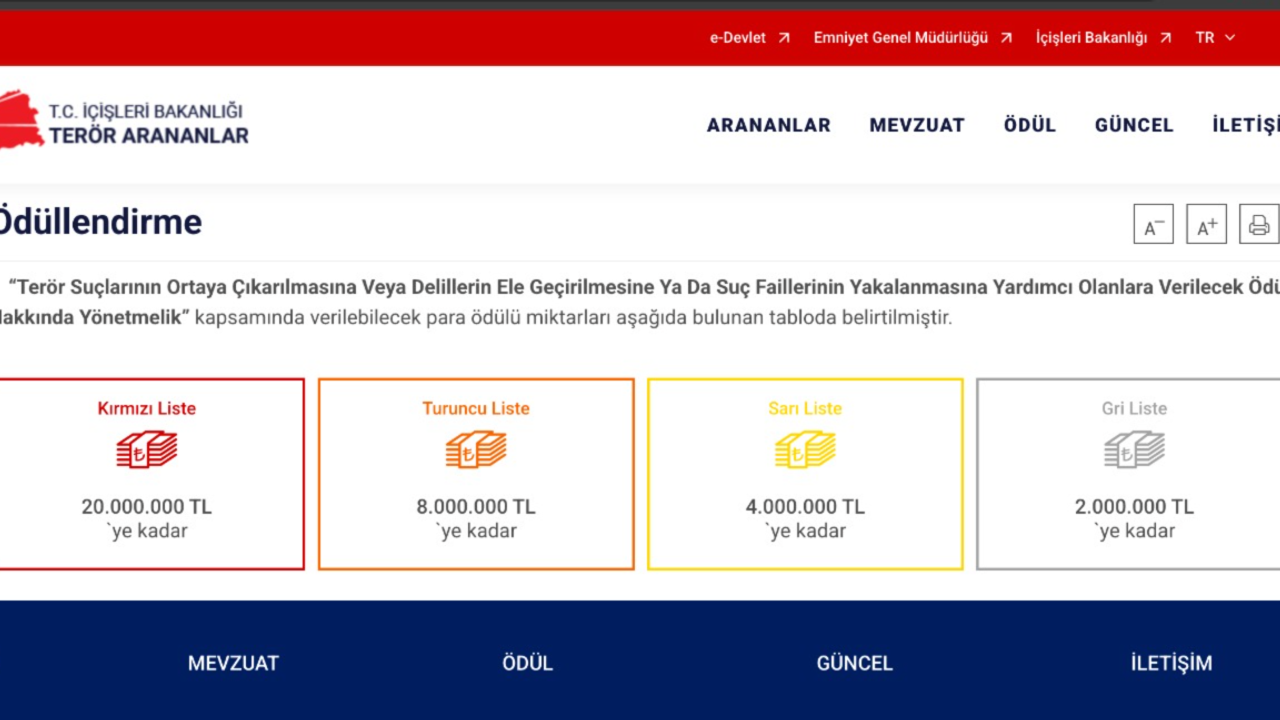This screenshot has width=1280, height=720.
Task: Click the arrow icon beside Emniyet Genel Müdürlüğü
Action: 1006,38
